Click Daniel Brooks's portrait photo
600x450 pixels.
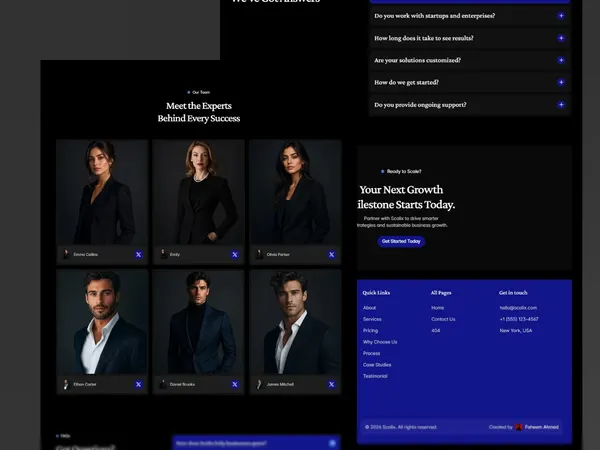coord(198,322)
